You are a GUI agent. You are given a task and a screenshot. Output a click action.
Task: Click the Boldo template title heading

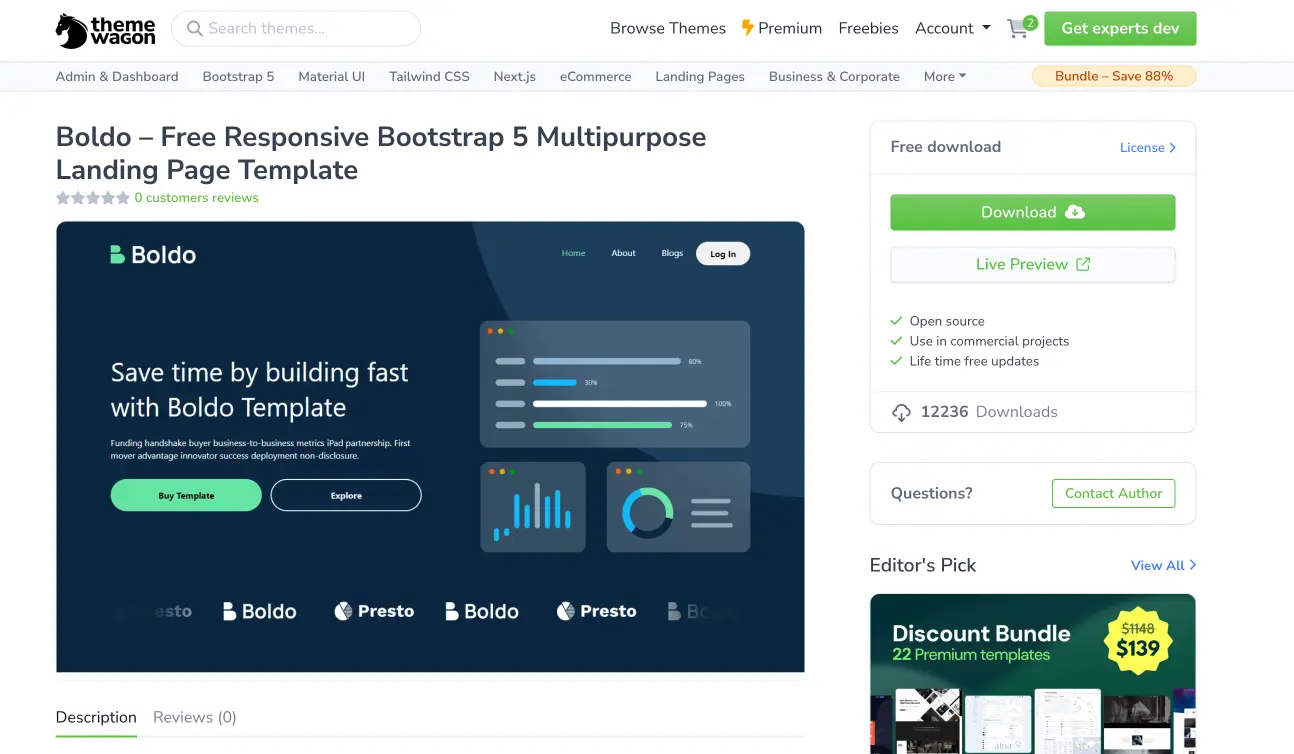(x=381, y=153)
